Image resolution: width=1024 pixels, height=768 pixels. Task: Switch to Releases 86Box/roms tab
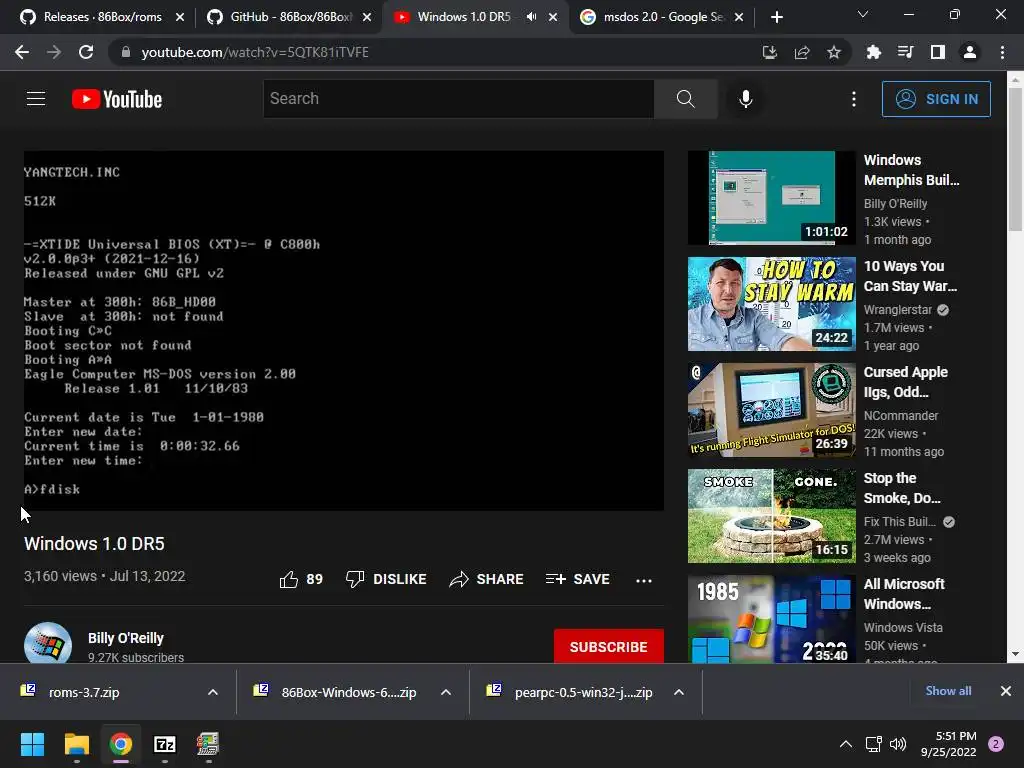click(102, 17)
